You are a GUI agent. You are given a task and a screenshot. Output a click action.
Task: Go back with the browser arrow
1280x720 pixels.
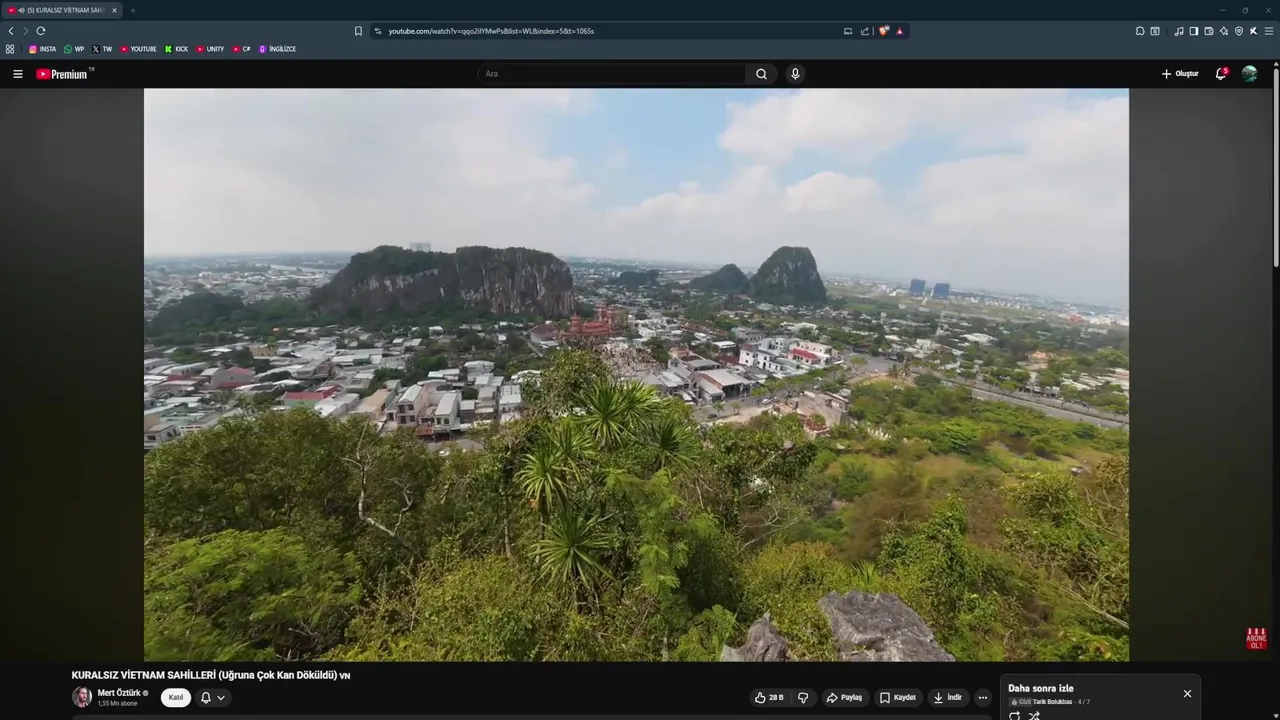[11, 31]
